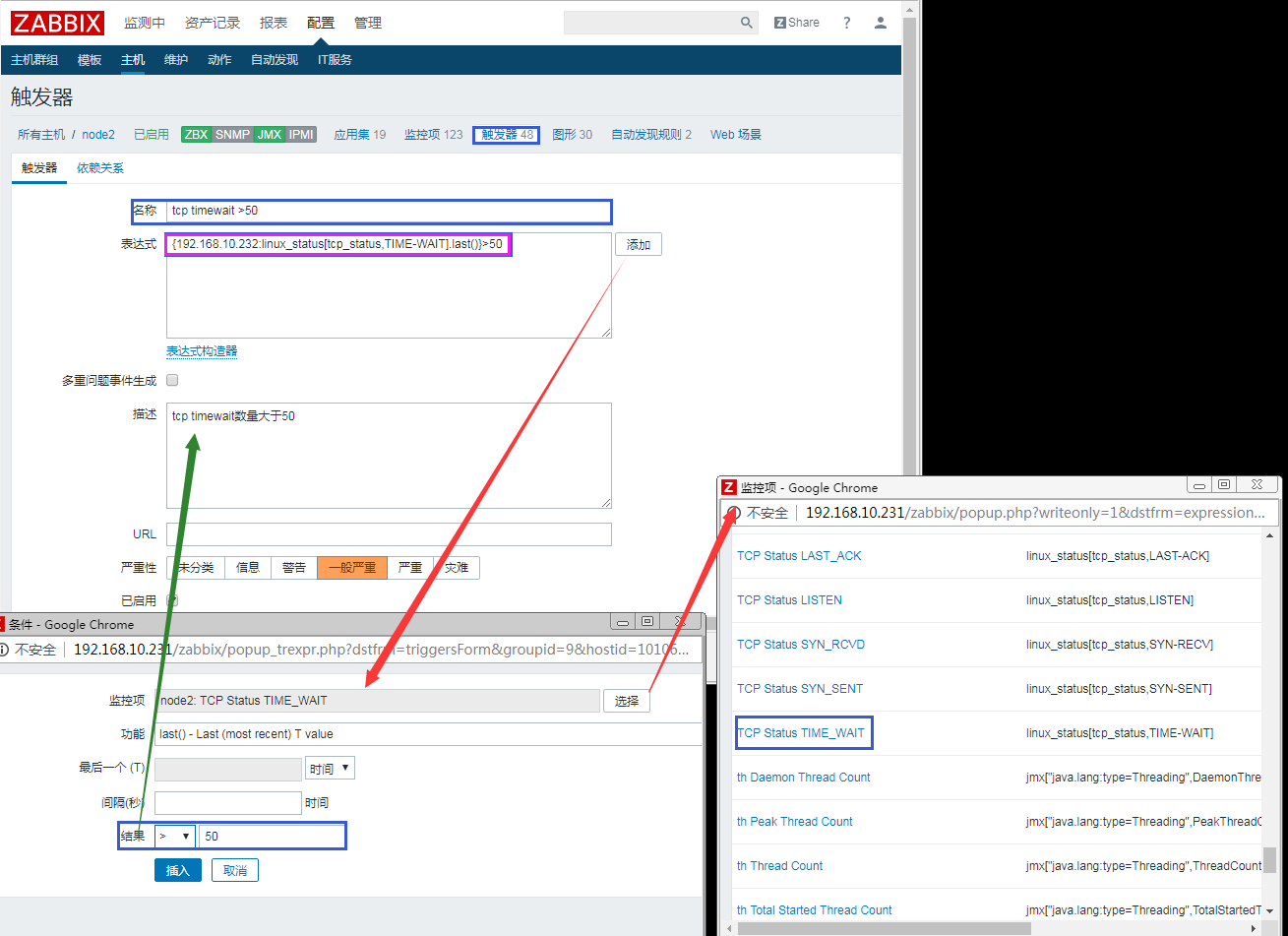This screenshot has height=936, width=1288.
Task: Open node2 host link
Action: coord(98,135)
